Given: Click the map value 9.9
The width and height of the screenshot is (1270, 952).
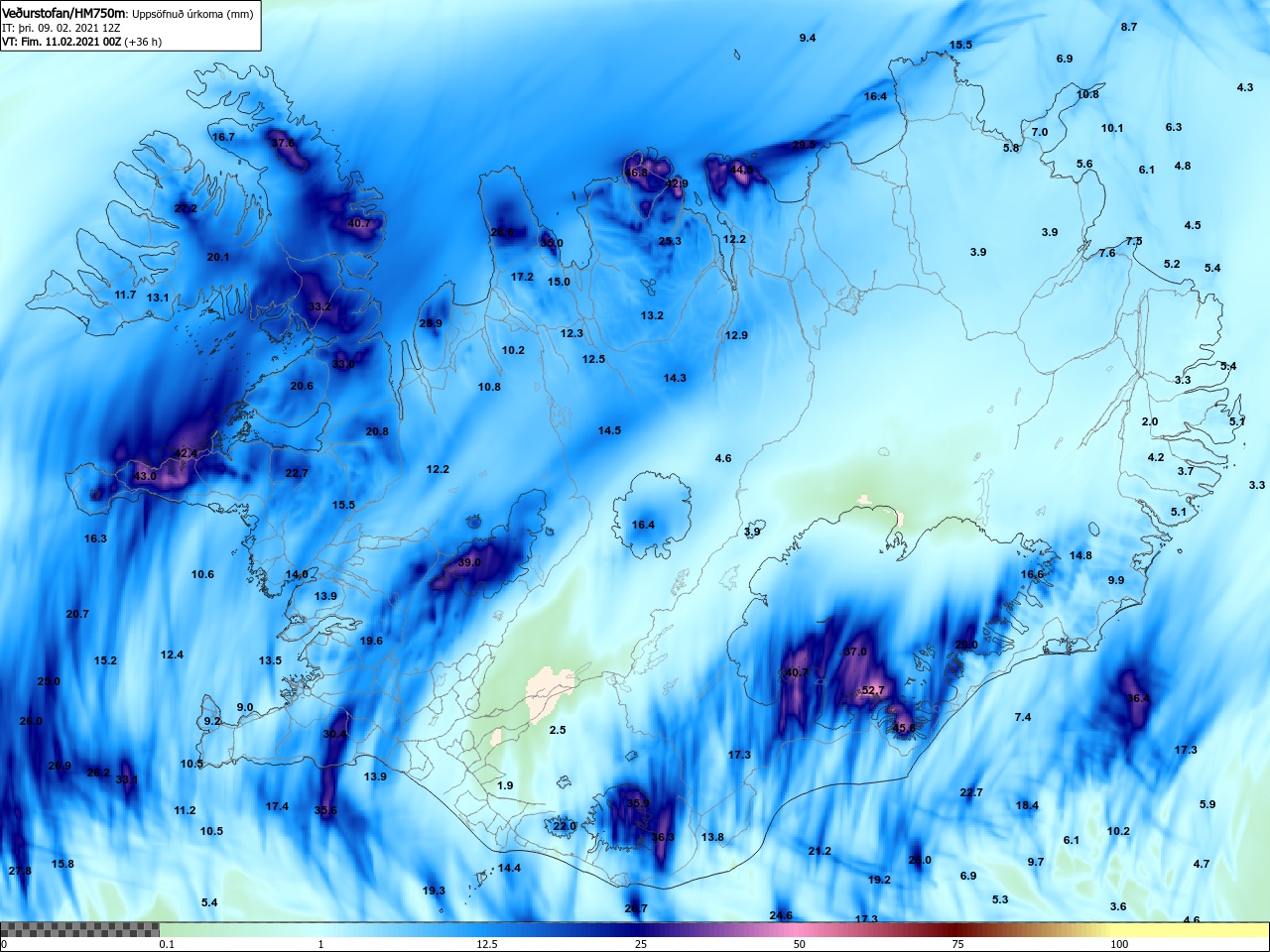Looking at the screenshot, I should pyautogui.click(x=1116, y=580).
